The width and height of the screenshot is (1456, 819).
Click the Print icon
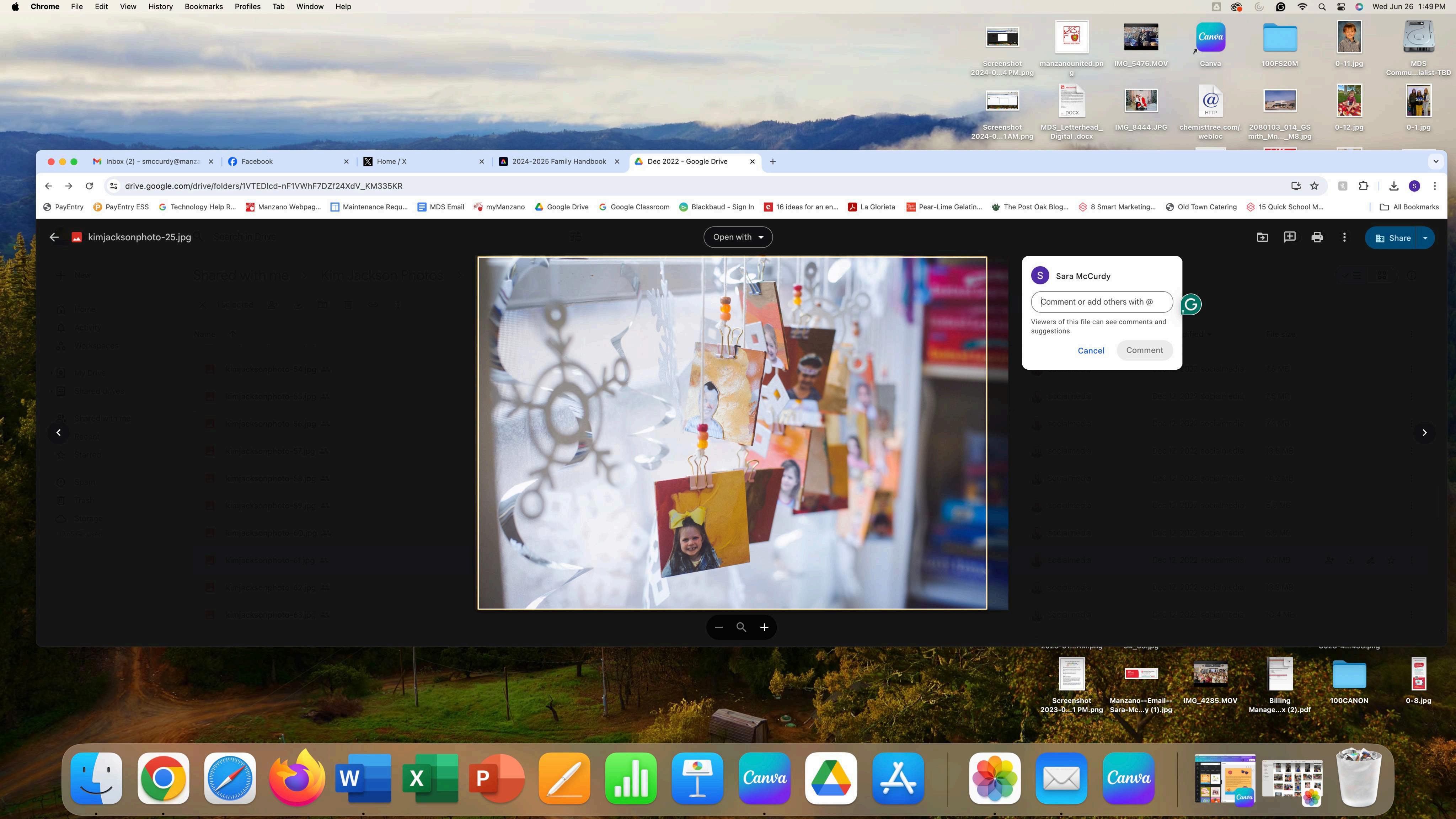tap(1317, 237)
